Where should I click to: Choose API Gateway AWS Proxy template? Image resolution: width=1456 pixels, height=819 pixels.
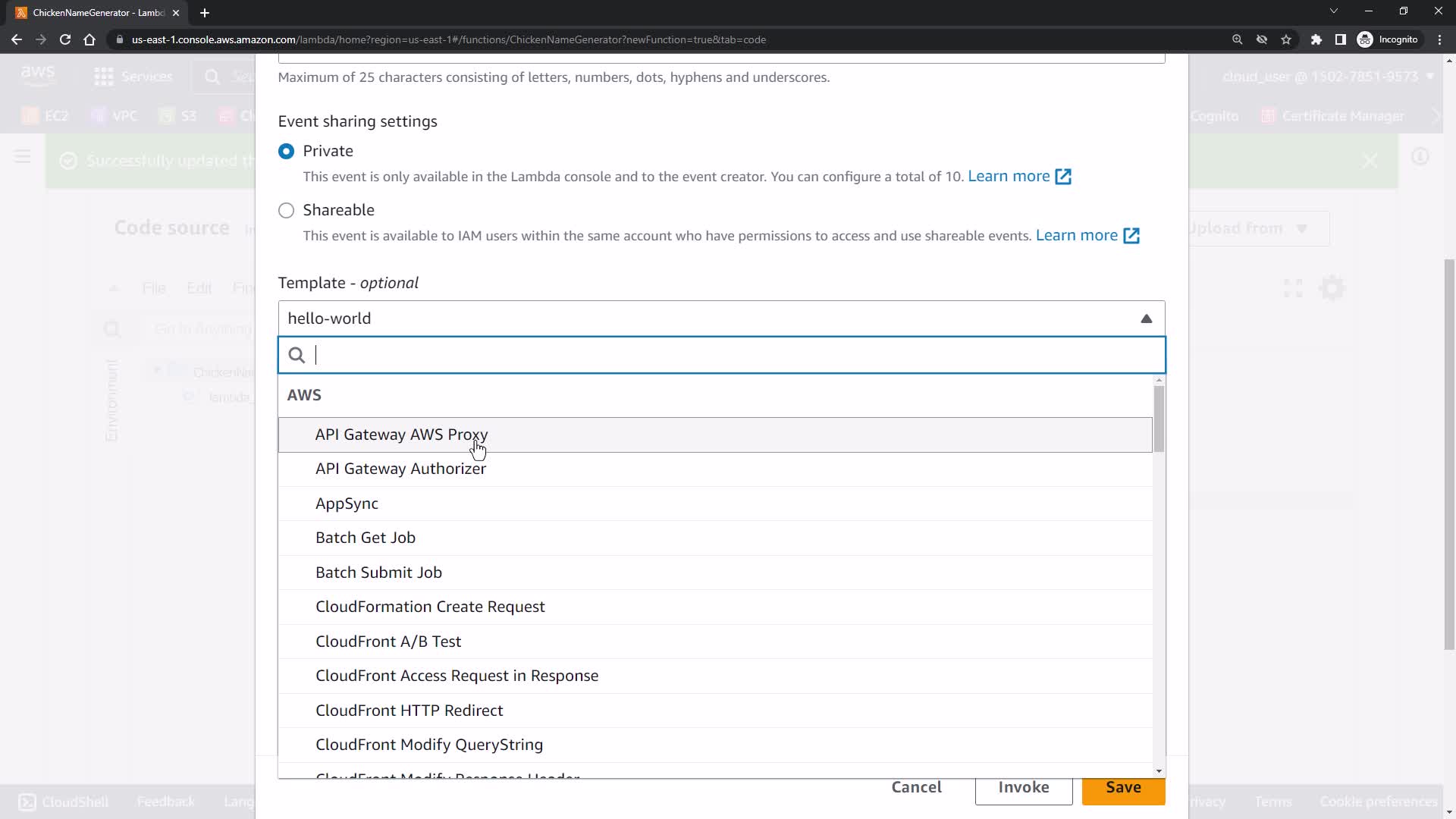click(x=401, y=435)
